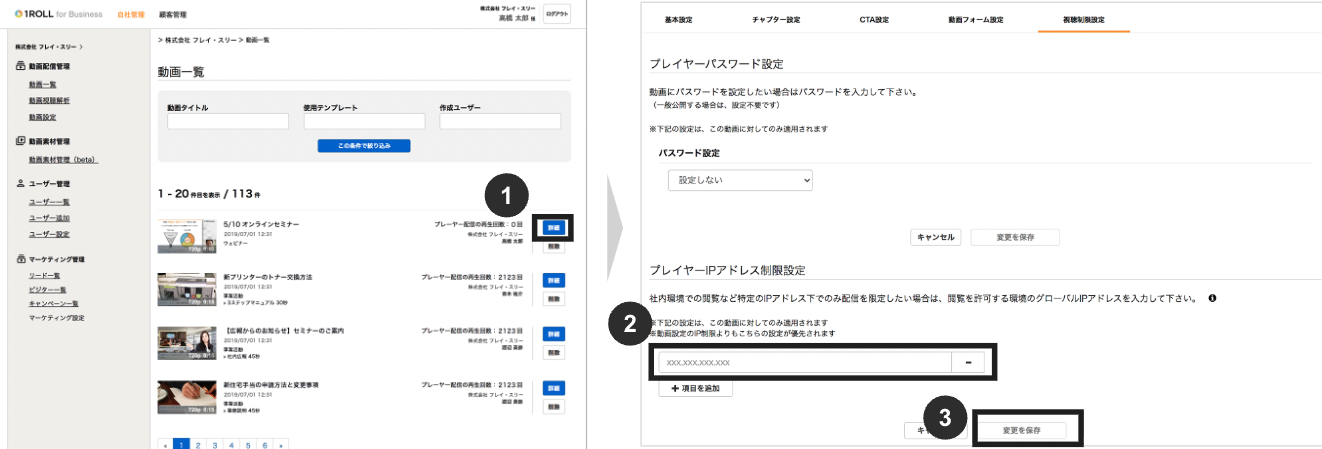
Task: Click この条件で絞り込み filter button
Action: [364, 146]
